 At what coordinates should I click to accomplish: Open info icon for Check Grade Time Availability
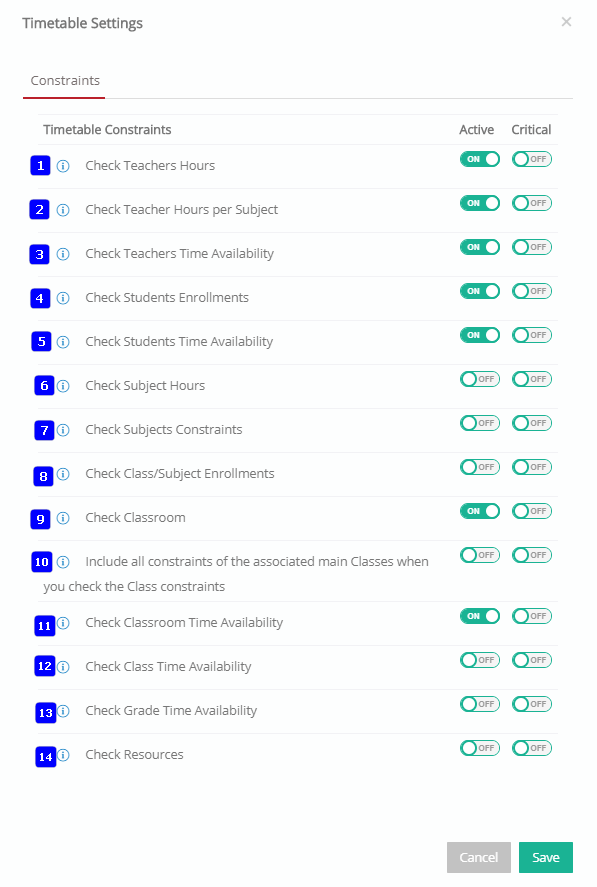point(63,711)
